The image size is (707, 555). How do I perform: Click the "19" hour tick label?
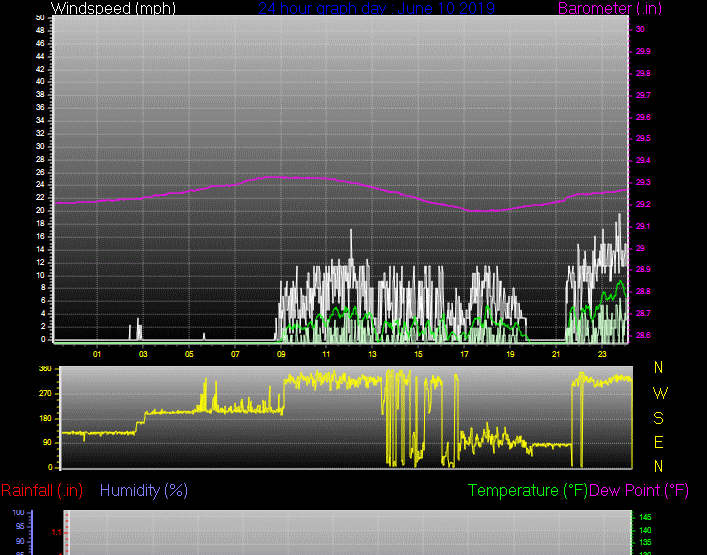[510, 354]
